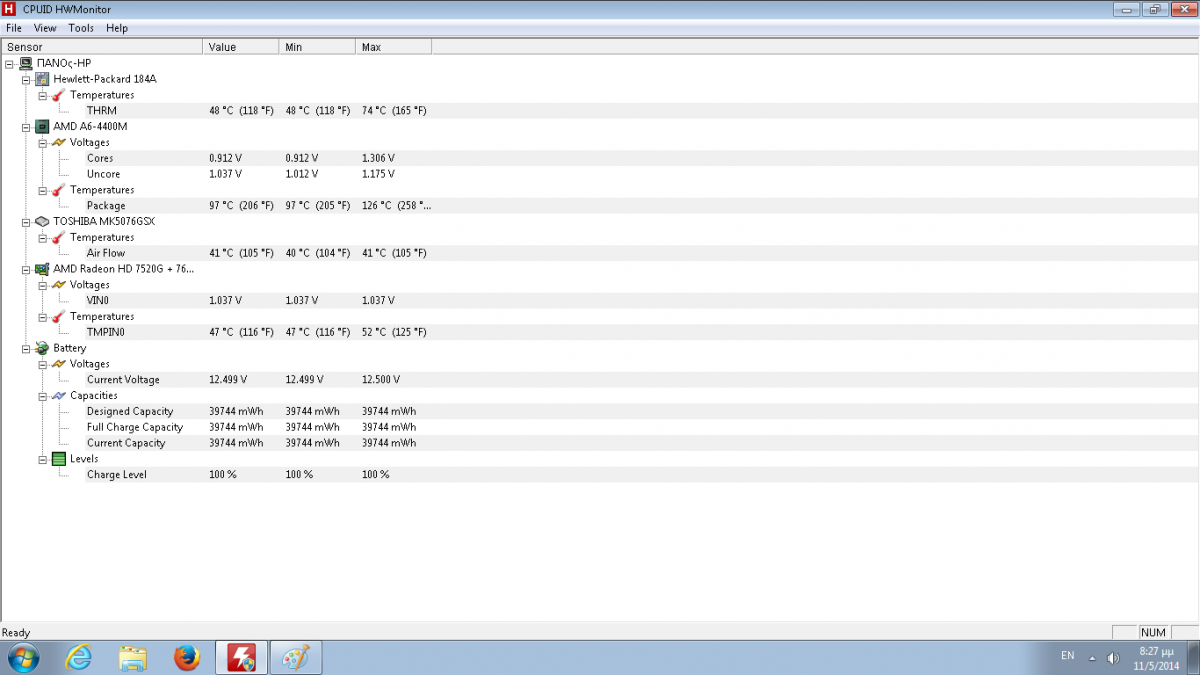Click the green Levels group icon

(x=59, y=459)
